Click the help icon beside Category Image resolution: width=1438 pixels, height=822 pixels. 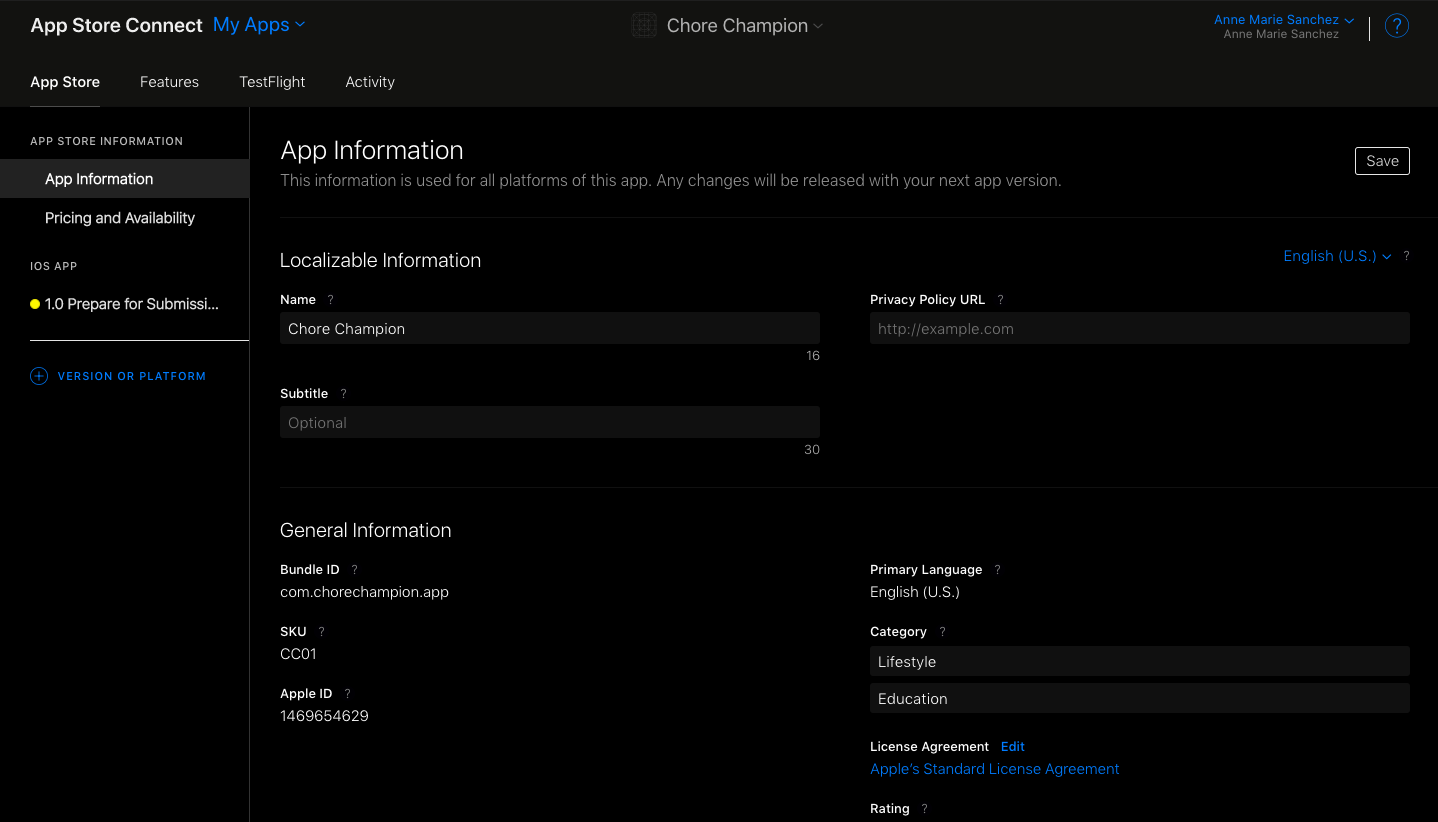click(942, 632)
